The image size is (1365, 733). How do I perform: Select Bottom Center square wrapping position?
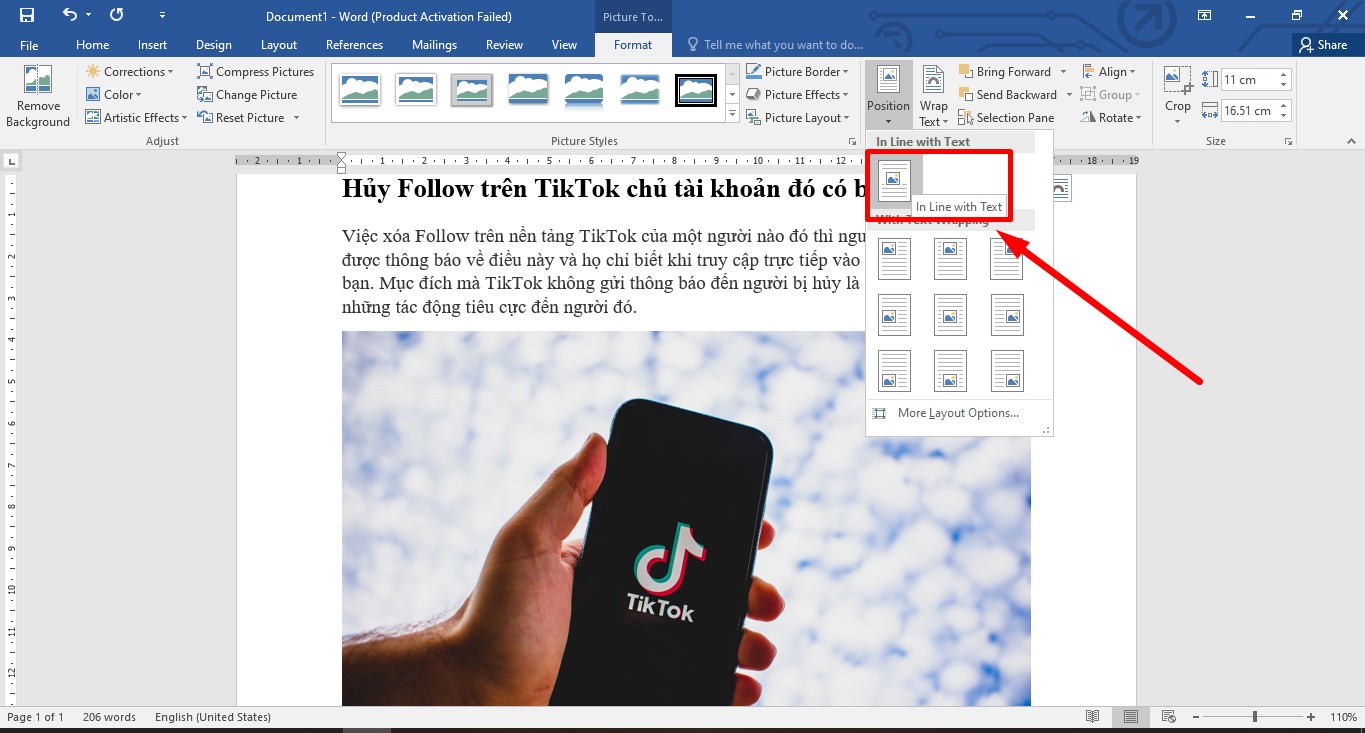coord(950,371)
